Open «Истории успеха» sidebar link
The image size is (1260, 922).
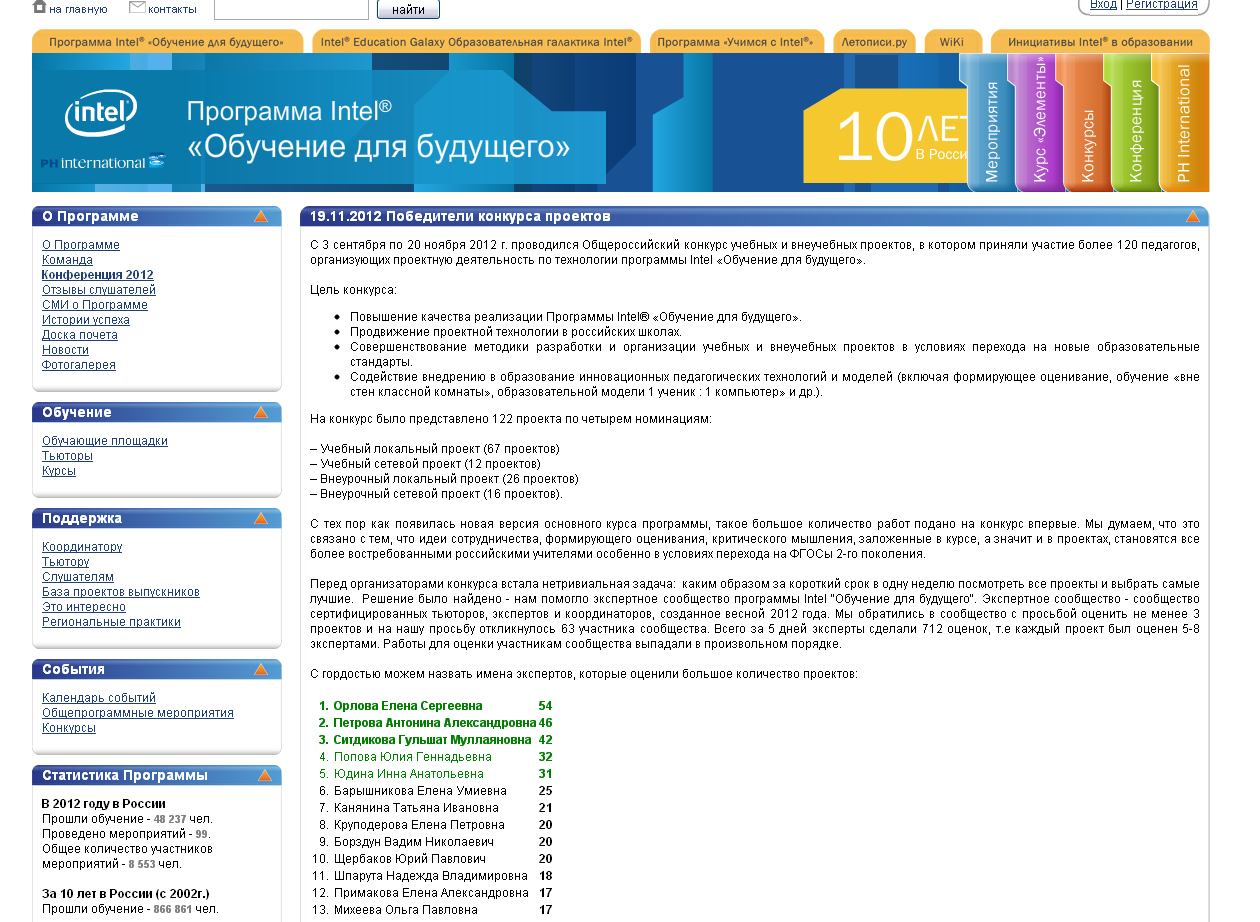click(86, 320)
